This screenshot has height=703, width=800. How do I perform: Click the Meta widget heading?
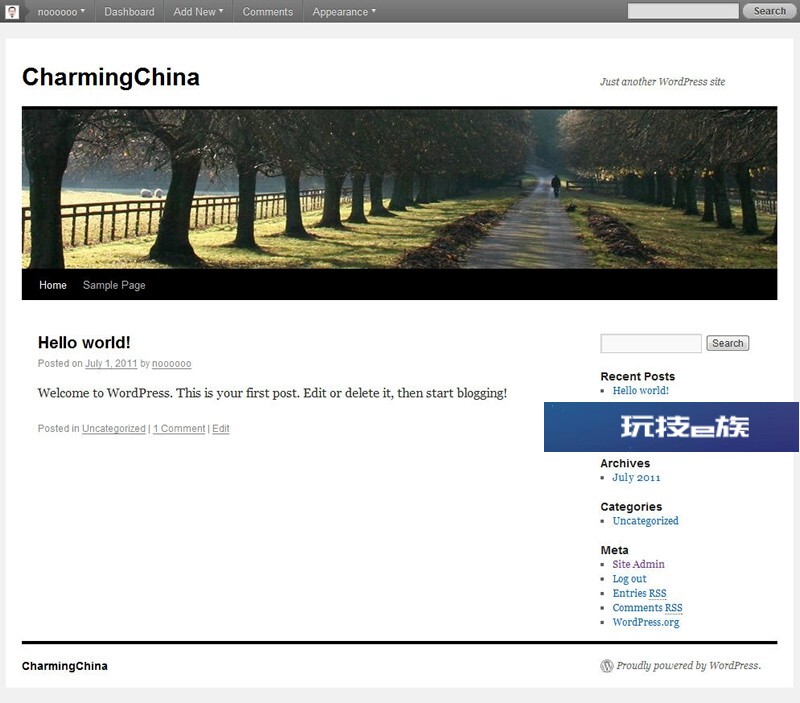(614, 550)
